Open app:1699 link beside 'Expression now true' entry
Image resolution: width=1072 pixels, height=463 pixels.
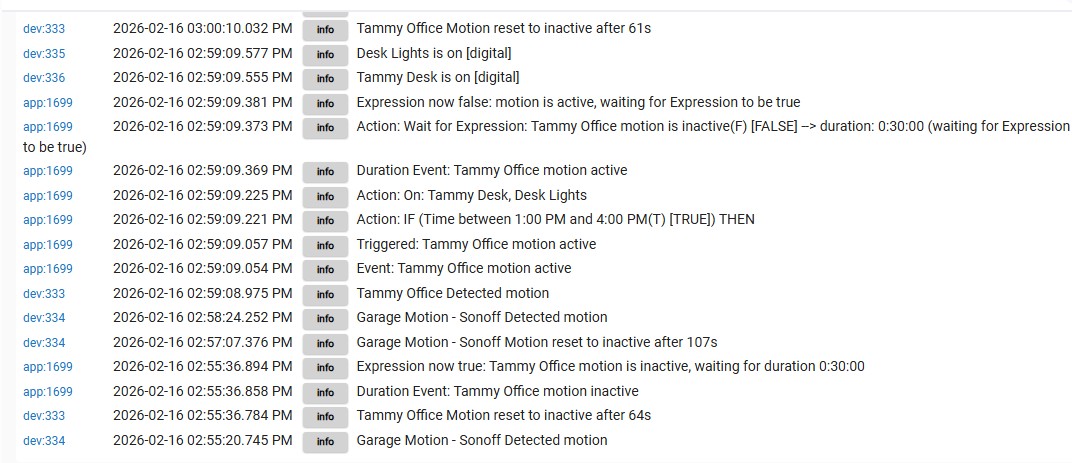click(x=48, y=367)
